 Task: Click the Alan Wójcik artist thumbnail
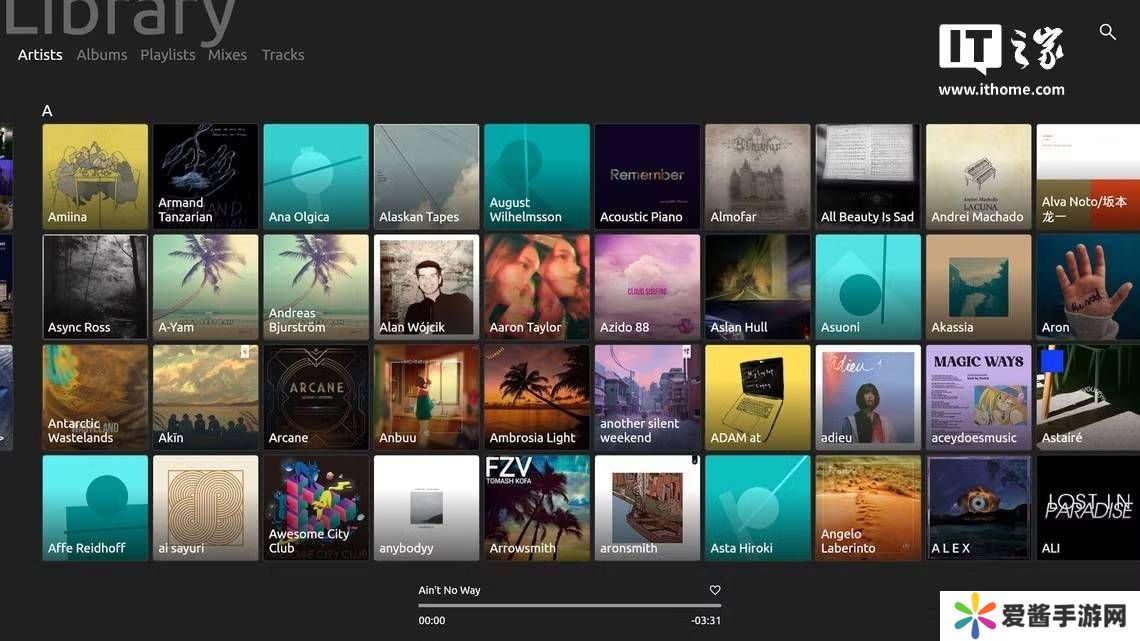[426, 287]
